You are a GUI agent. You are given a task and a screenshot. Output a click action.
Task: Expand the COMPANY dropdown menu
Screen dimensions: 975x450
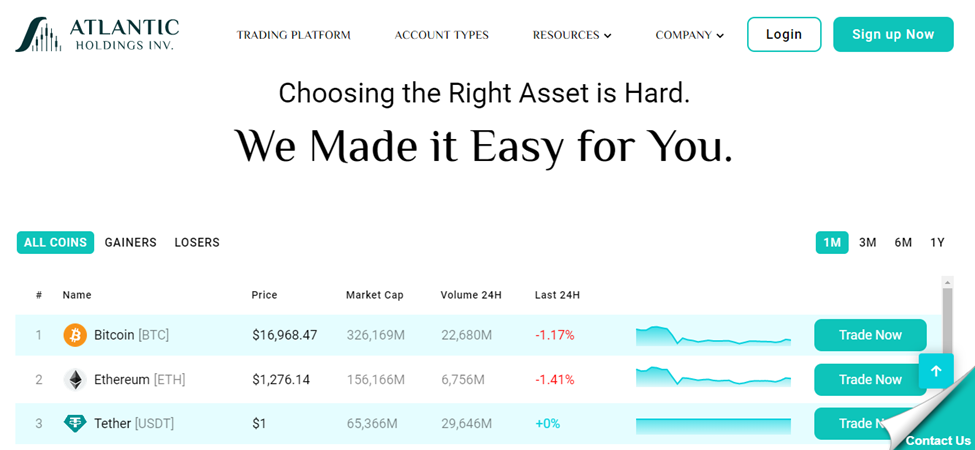690,35
